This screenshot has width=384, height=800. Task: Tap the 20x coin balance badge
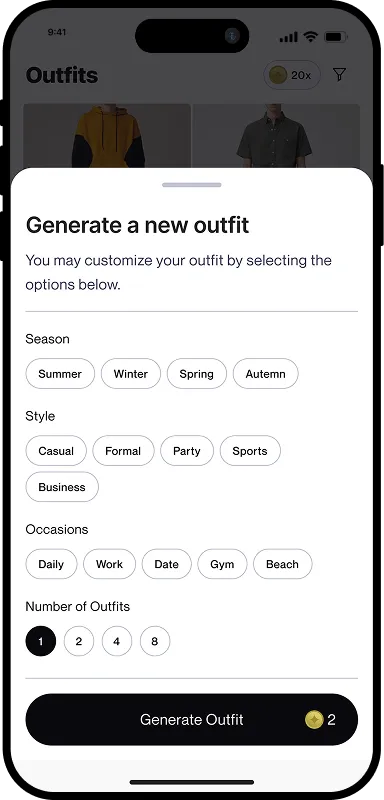[x=292, y=75]
